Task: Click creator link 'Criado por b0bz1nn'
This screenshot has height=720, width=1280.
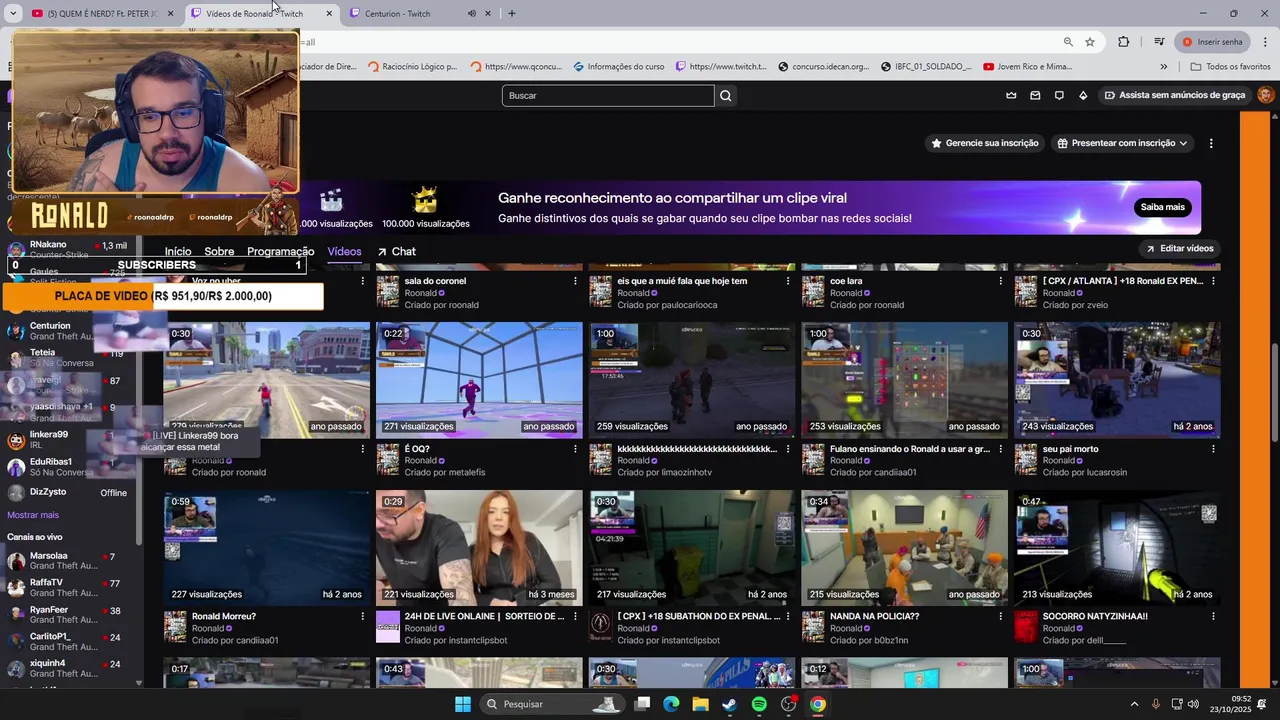Action: [x=869, y=641]
